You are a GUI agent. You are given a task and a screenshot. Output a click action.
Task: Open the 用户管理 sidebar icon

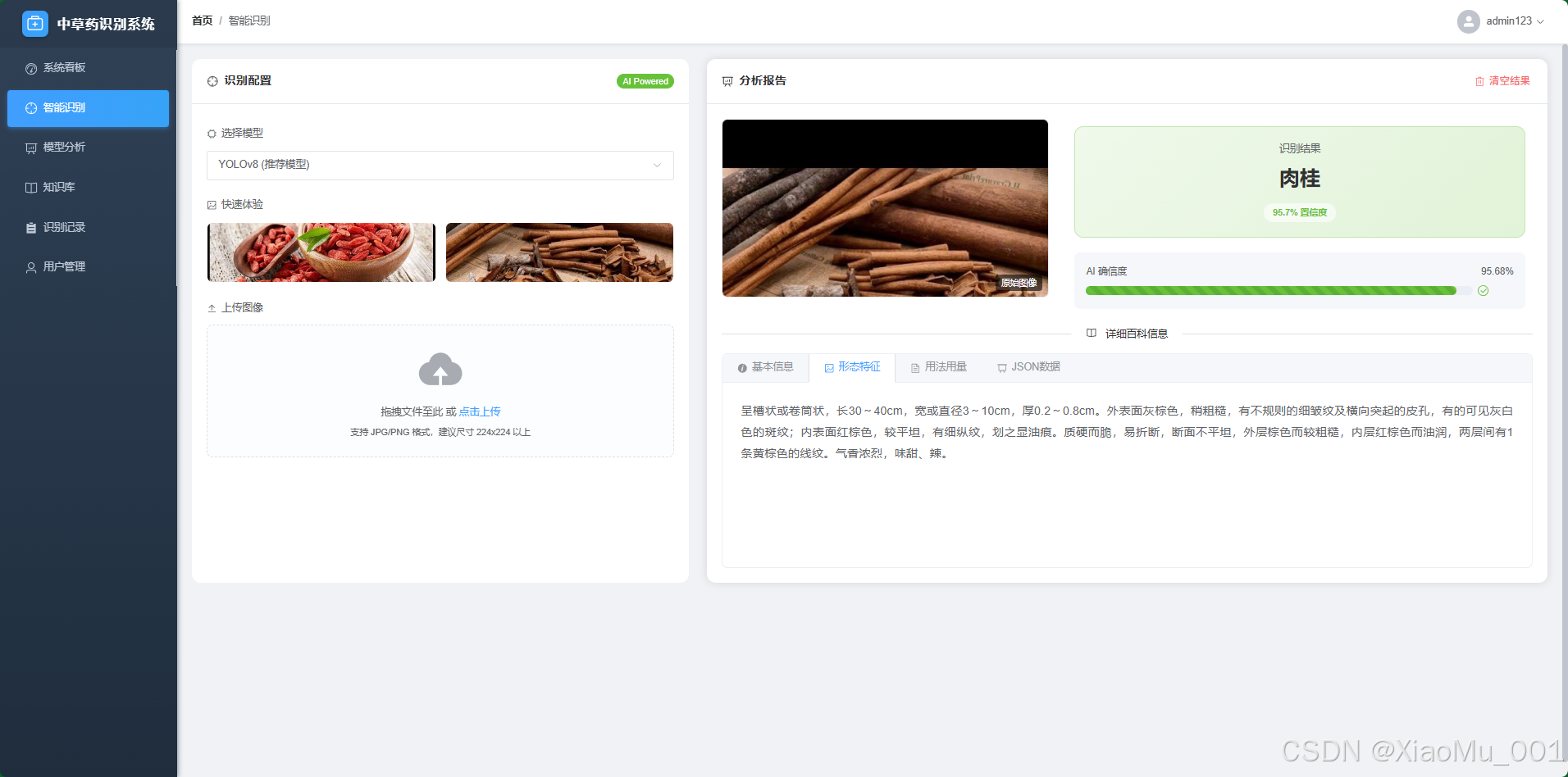pos(31,266)
